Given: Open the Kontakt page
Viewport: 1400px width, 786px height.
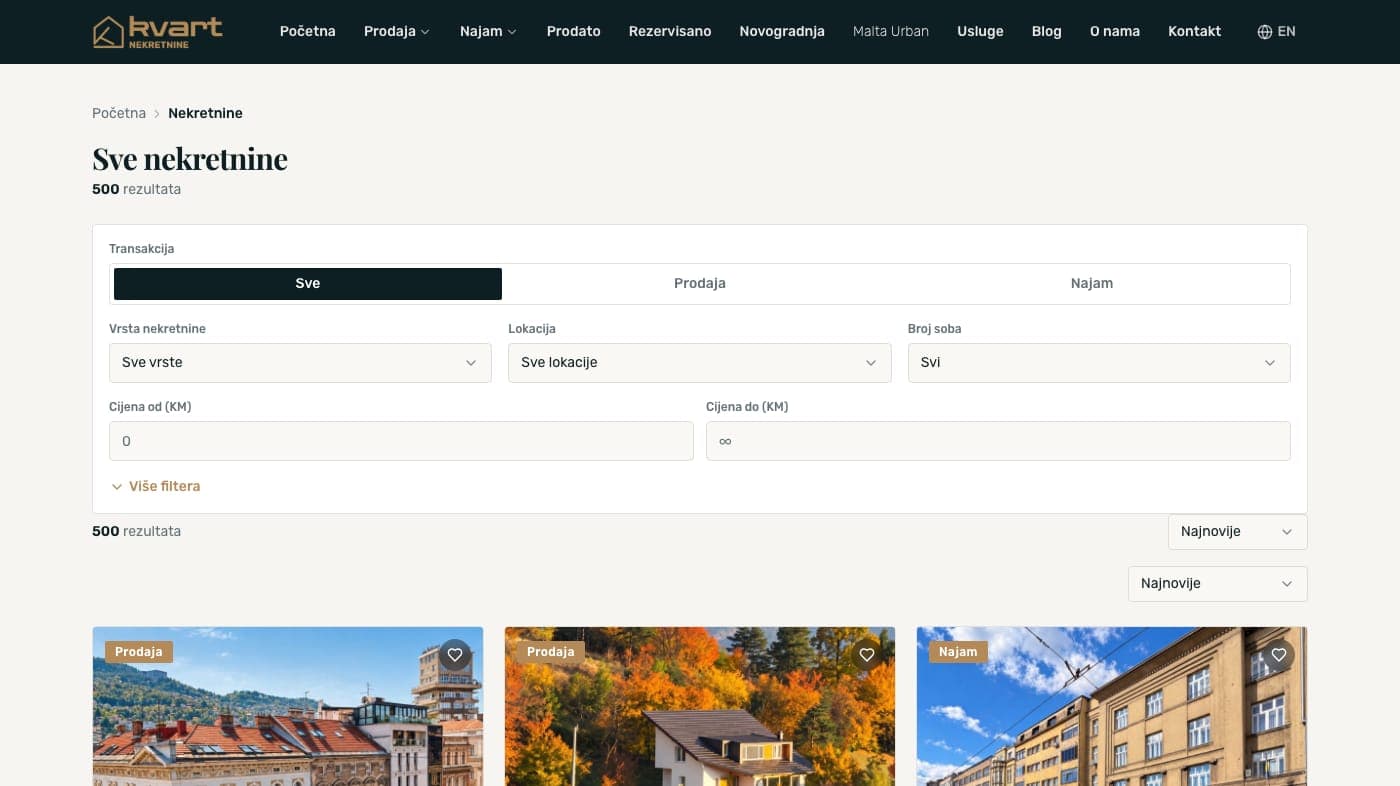Looking at the screenshot, I should point(1195,32).
